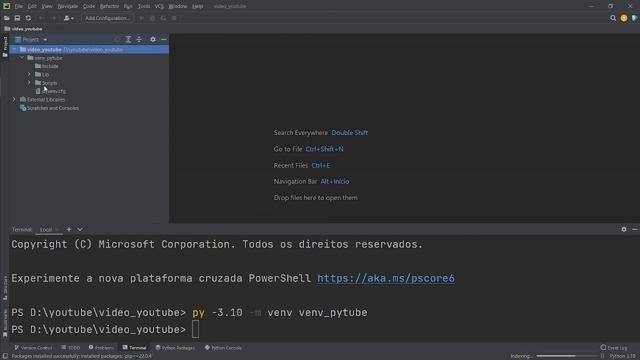
Task: Toggle the Bookmarks side tool window tab
Action: point(5,323)
